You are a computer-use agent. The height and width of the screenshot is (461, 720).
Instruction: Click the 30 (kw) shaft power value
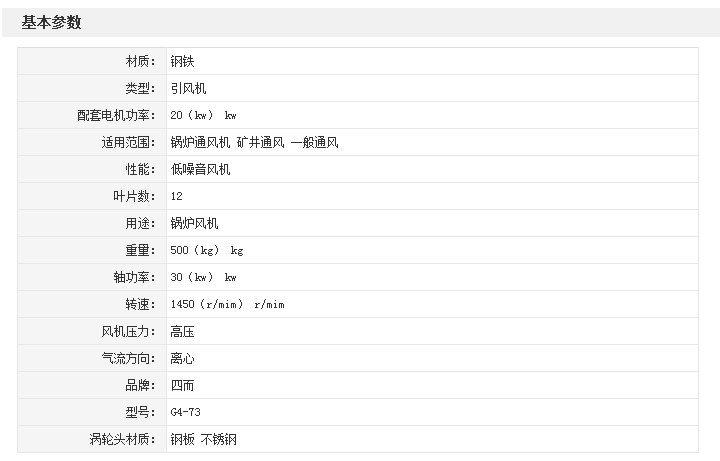click(x=203, y=277)
